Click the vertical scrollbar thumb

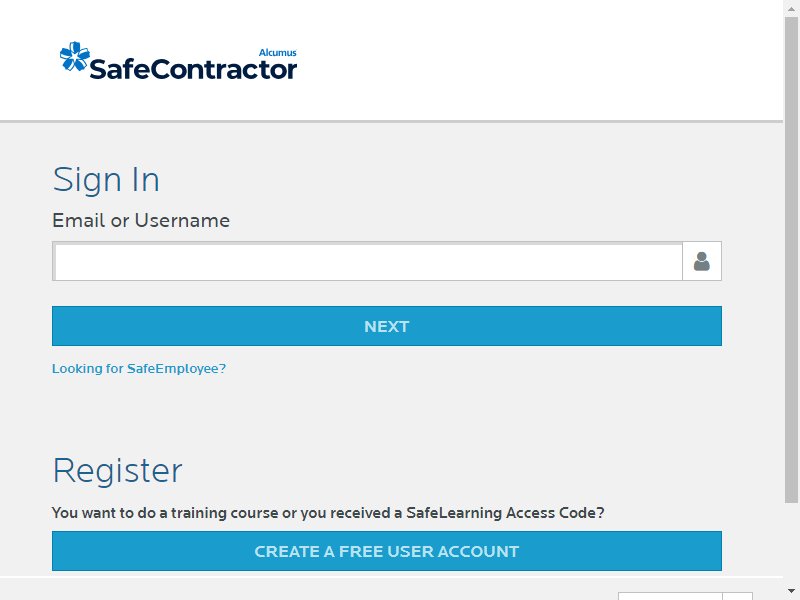tap(791, 260)
